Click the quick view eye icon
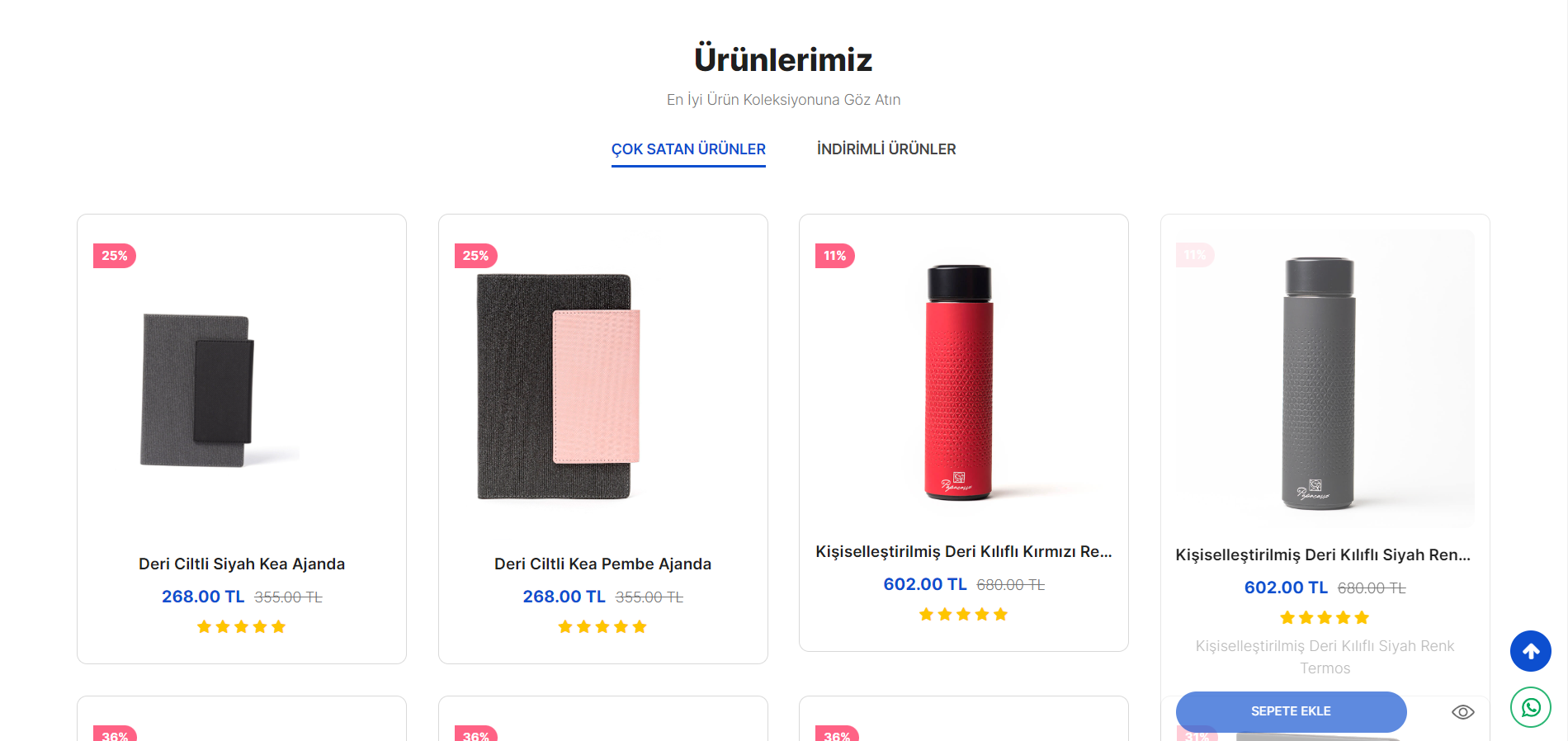The width and height of the screenshot is (1568, 741). point(1462,712)
